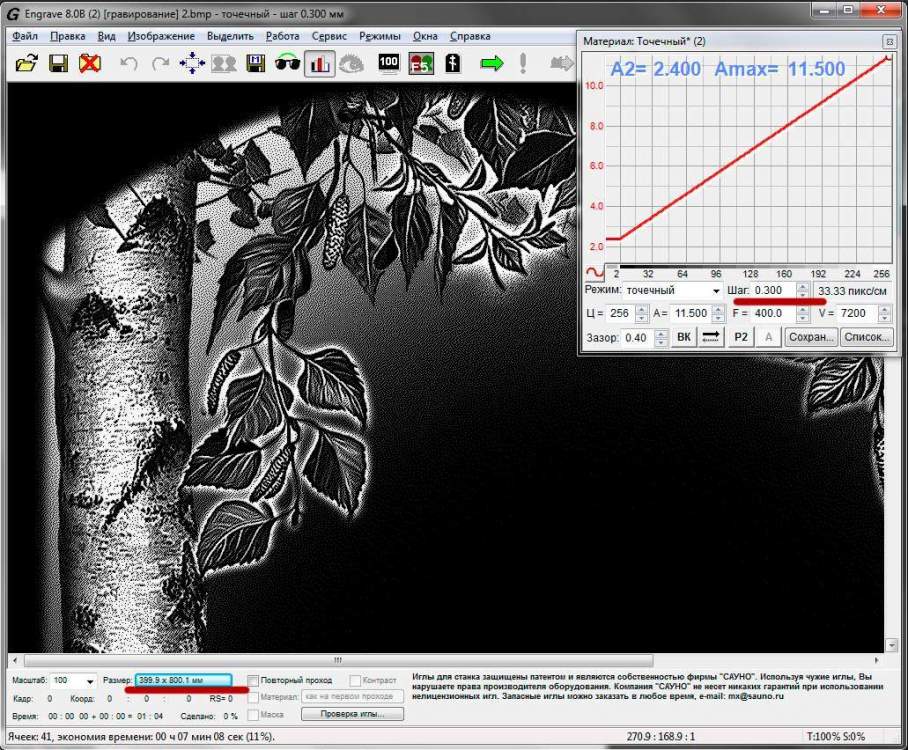Click the histogram bar chart icon
The image size is (908, 750).
(320, 63)
